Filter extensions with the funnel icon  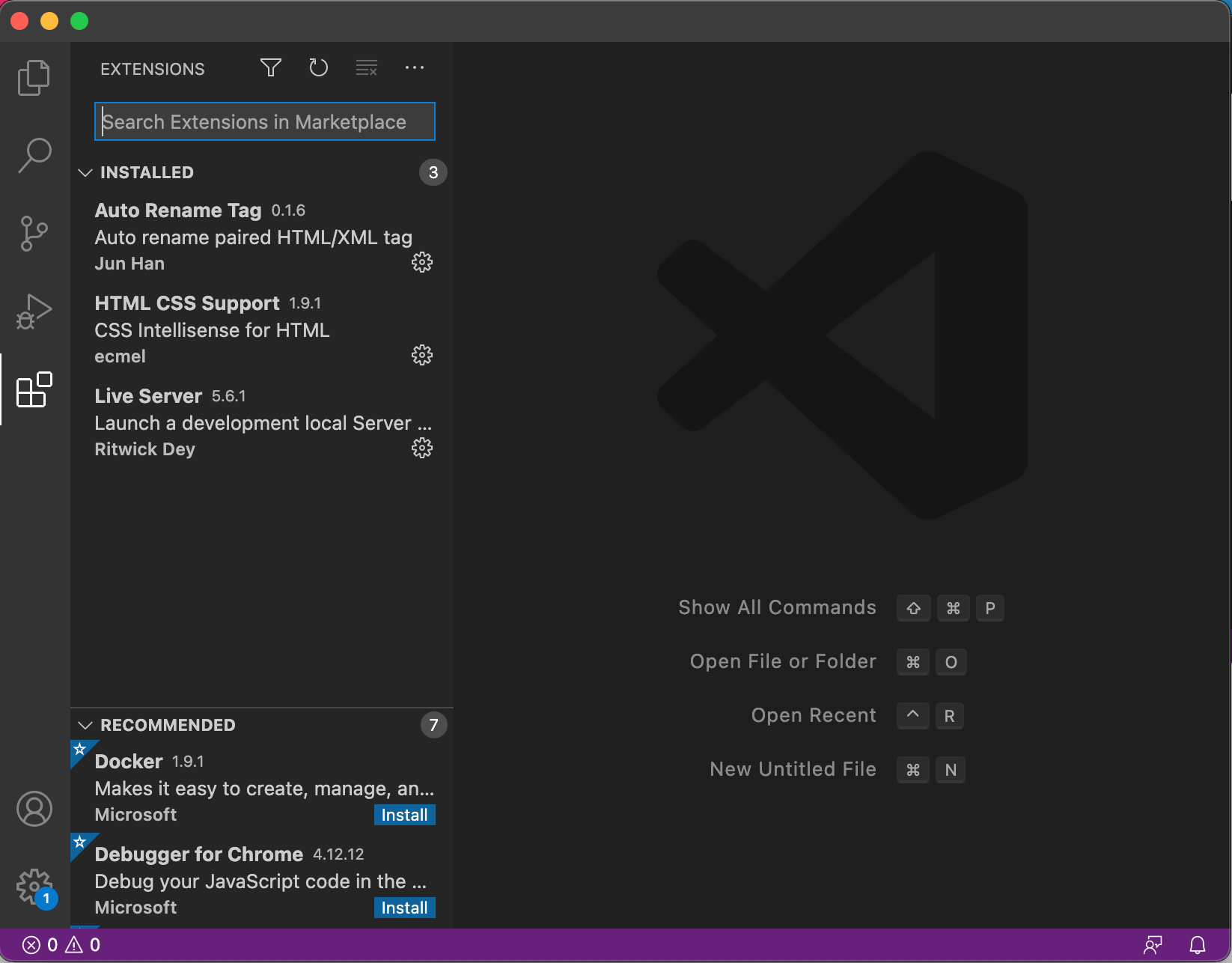point(271,68)
